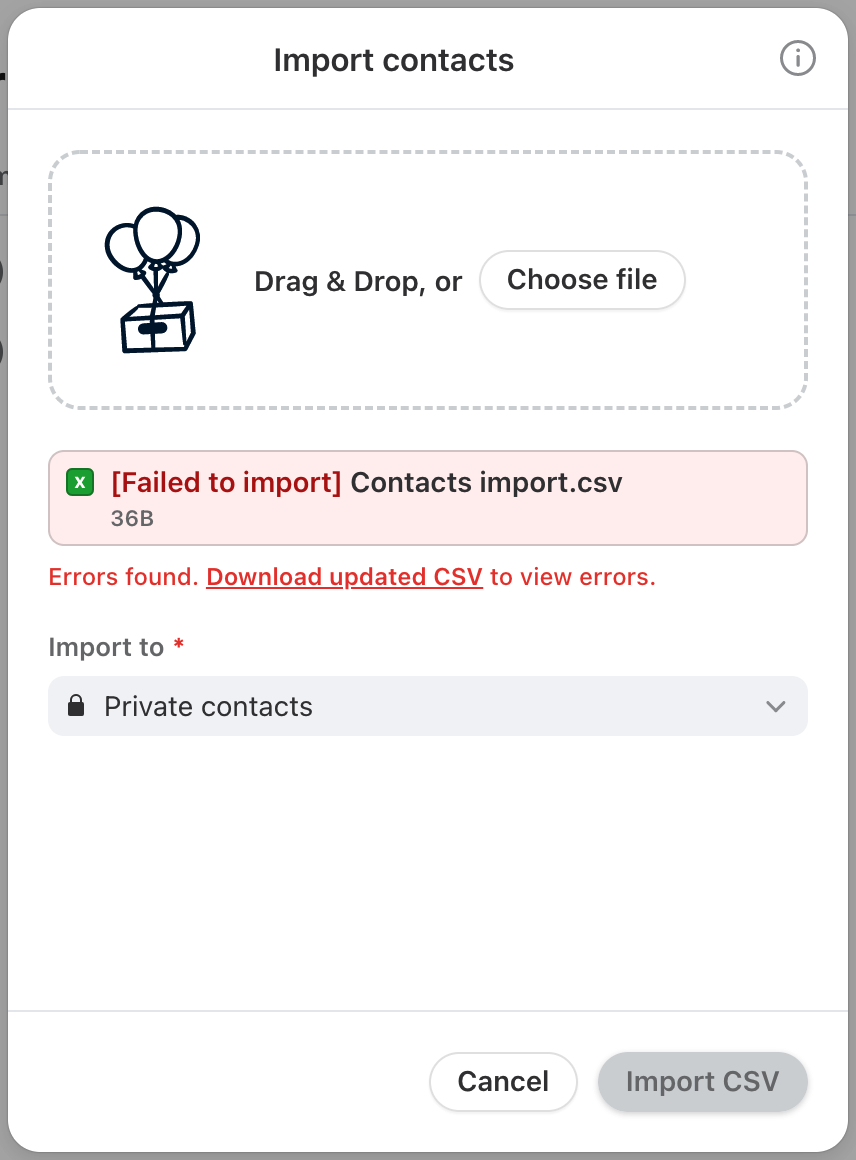Click the Import contacts dialog title
856x1160 pixels.
(x=394, y=60)
